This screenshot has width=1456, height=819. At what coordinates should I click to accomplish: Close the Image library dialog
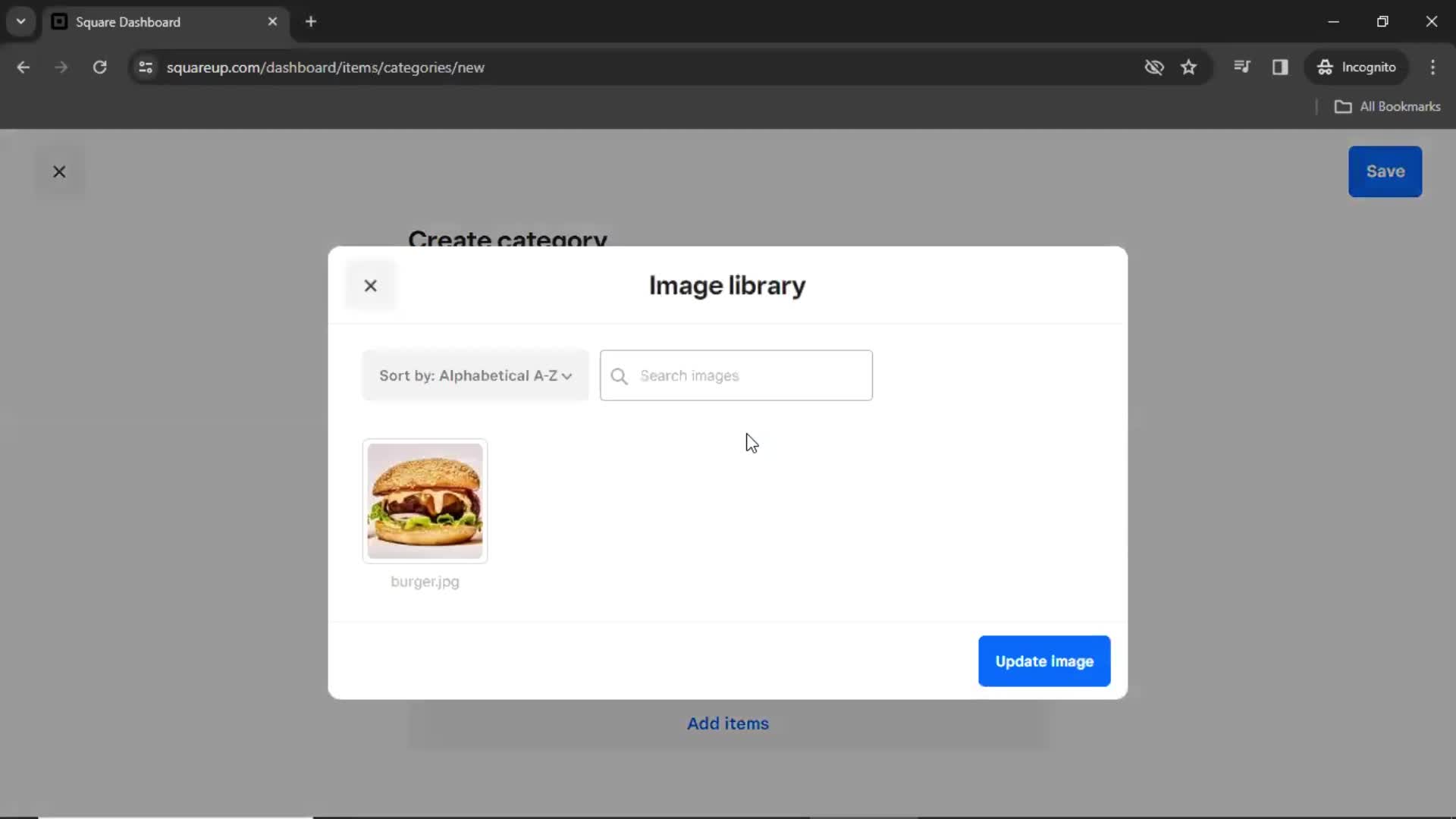click(370, 286)
